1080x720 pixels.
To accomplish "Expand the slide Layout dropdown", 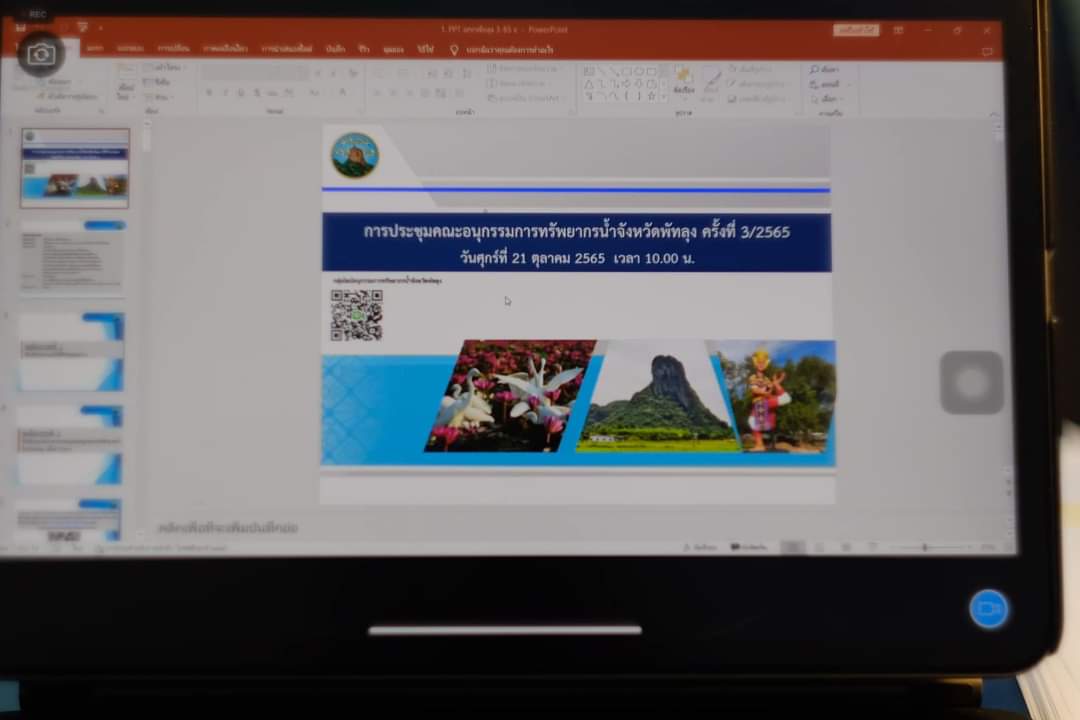I will 165,68.
